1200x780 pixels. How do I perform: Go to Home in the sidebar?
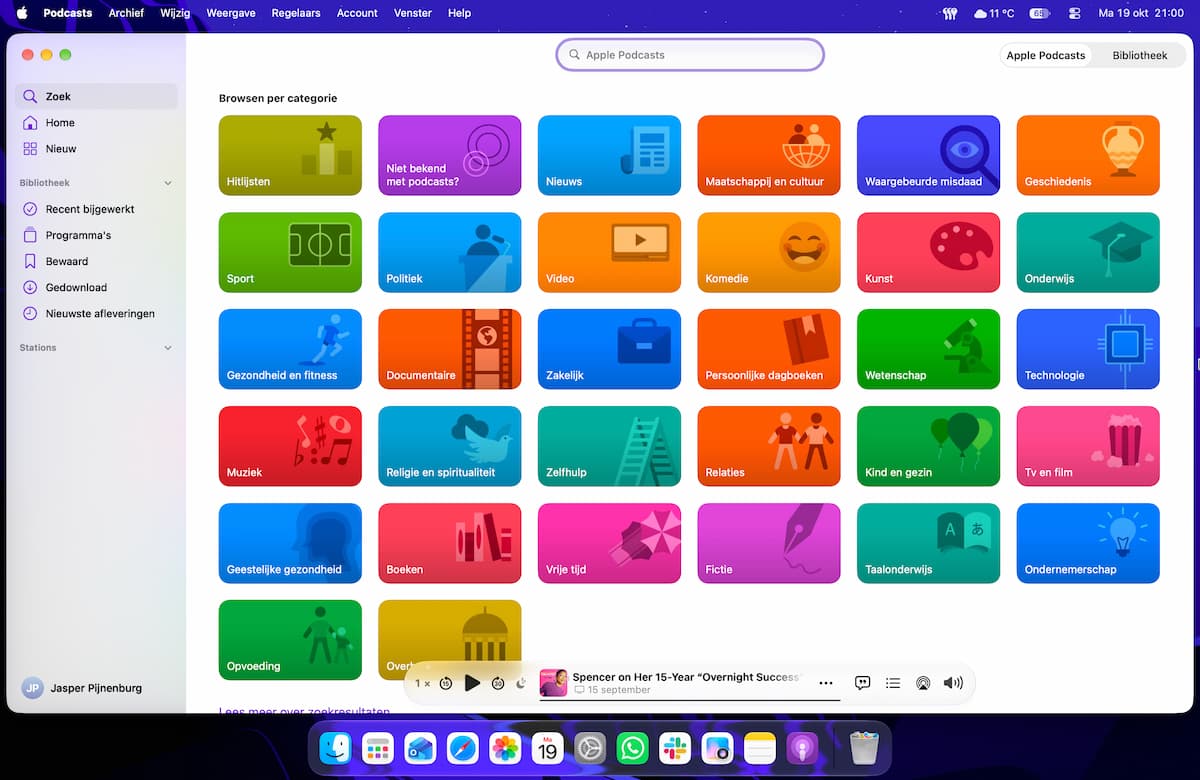pos(96,123)
